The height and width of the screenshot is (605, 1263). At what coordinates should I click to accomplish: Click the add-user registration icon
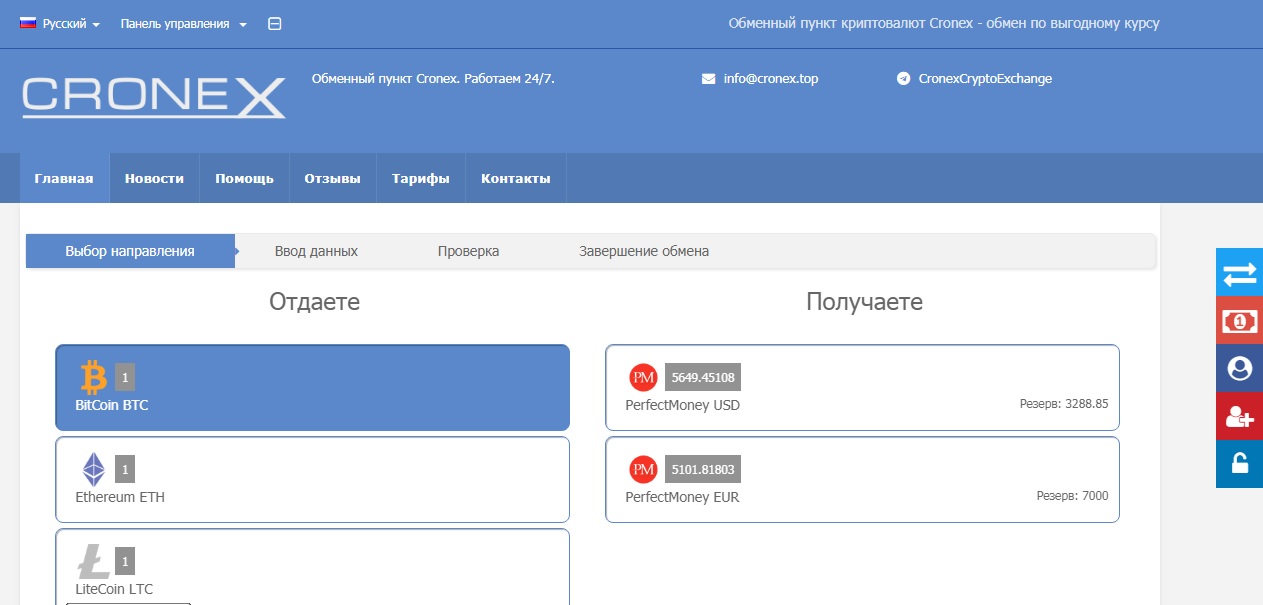click(x=1239, y=417)
